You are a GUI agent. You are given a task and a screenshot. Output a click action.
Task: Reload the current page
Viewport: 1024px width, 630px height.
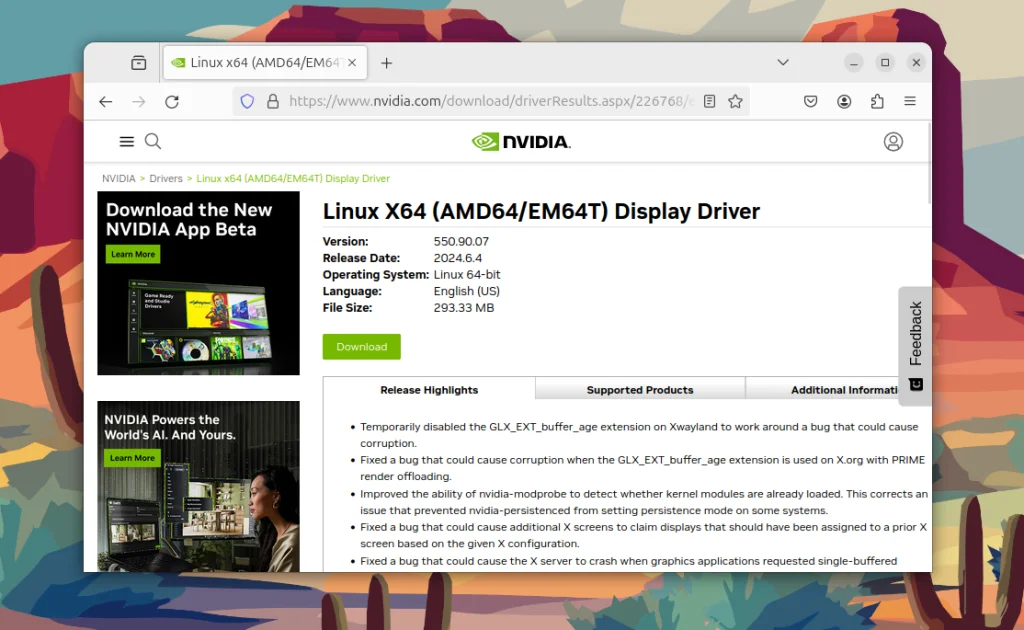point(172,101)
